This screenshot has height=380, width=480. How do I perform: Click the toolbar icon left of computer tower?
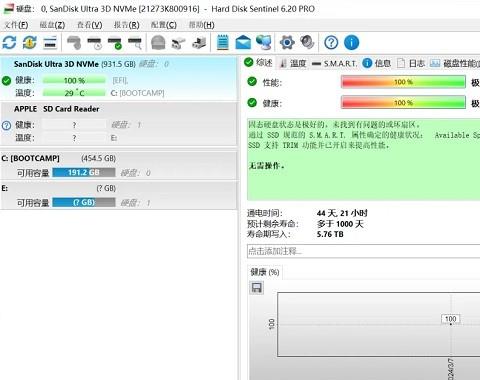(178, 43)
